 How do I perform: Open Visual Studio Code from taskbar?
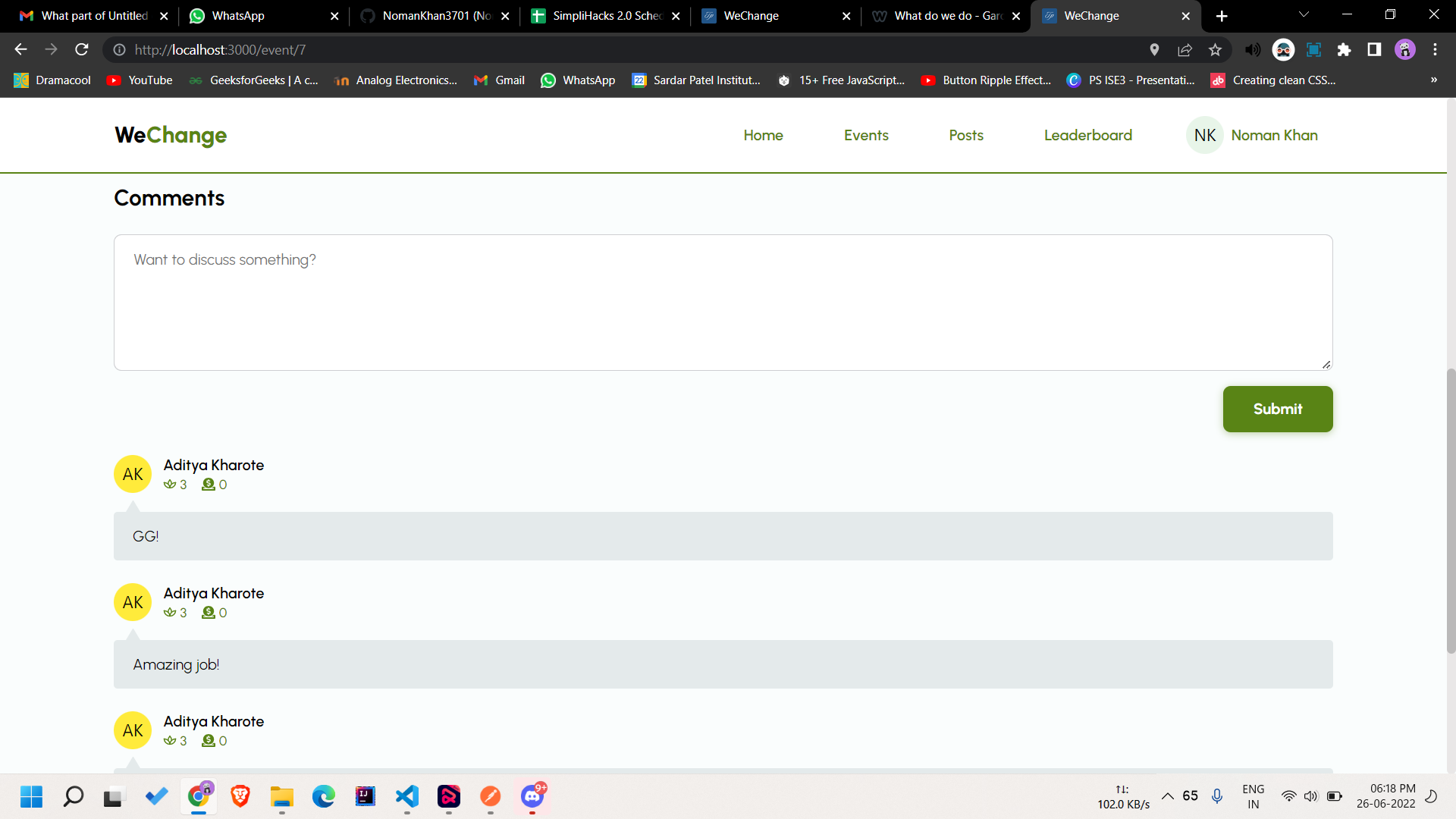(x=407, y=796)
